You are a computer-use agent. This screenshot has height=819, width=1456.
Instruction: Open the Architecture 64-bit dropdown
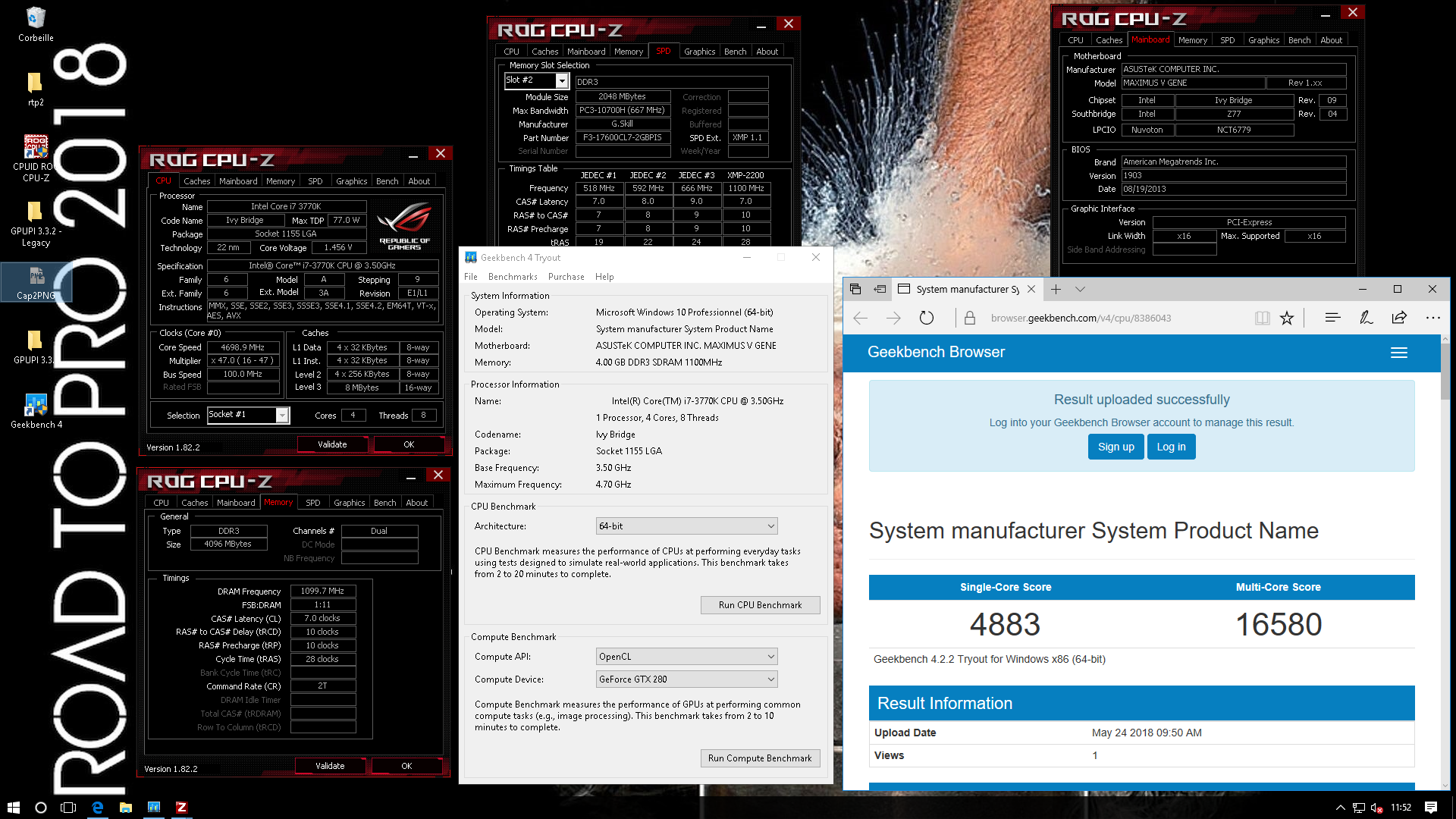tap(686, 526)
